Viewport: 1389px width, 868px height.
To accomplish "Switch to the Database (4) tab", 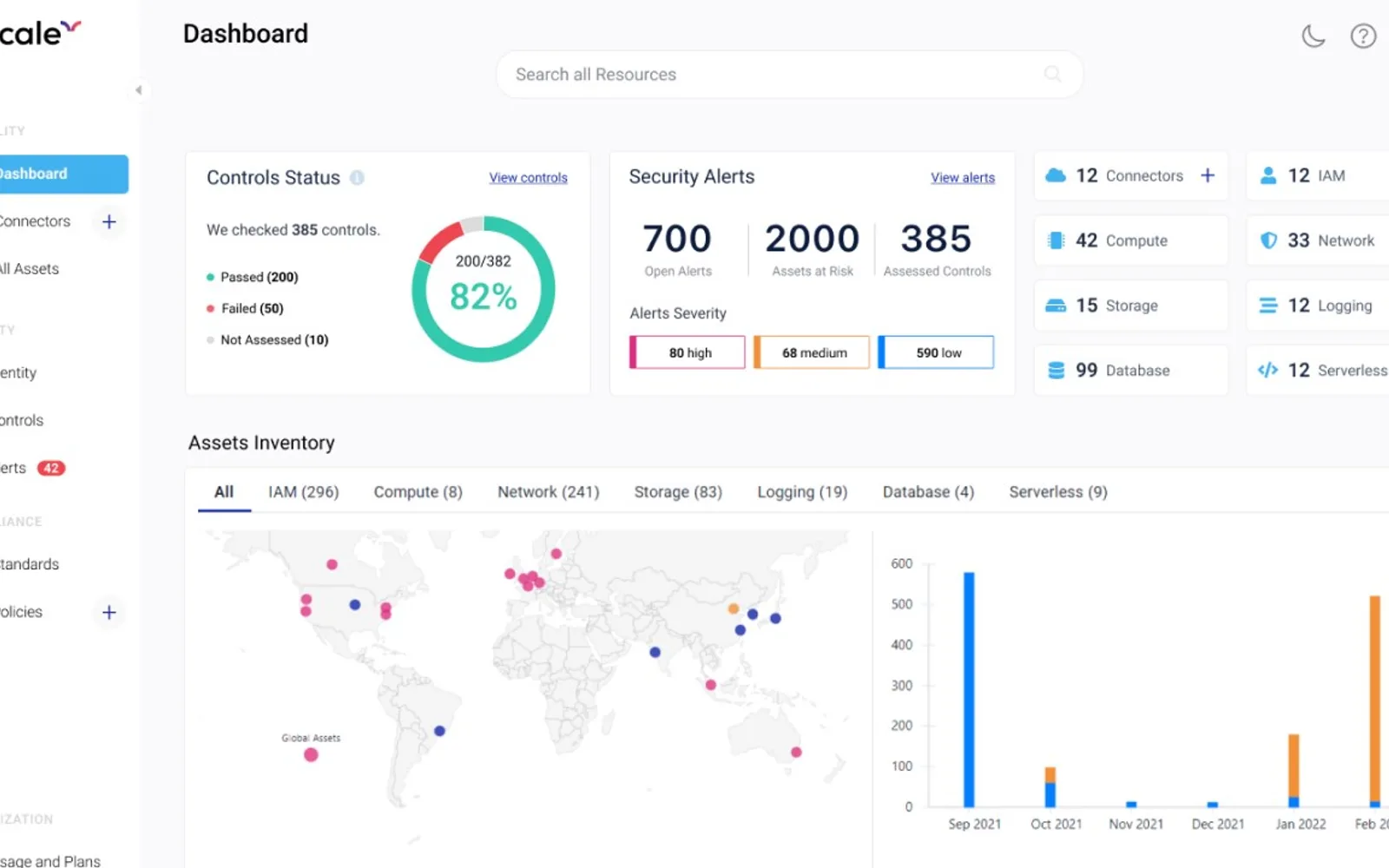I will pyautogui.click(x=928, y=492).
